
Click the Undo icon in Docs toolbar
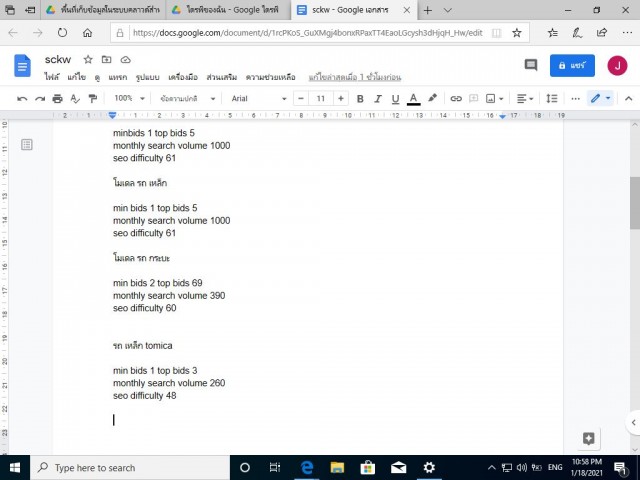(x=22, y=98)
